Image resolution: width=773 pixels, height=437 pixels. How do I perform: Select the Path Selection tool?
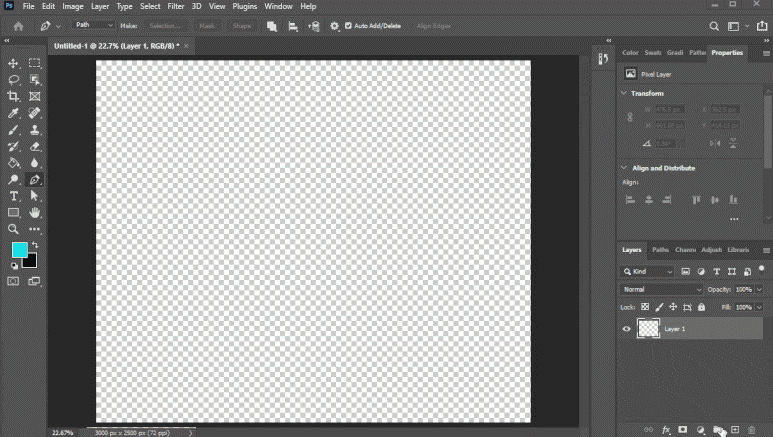[x=35, y=196]
